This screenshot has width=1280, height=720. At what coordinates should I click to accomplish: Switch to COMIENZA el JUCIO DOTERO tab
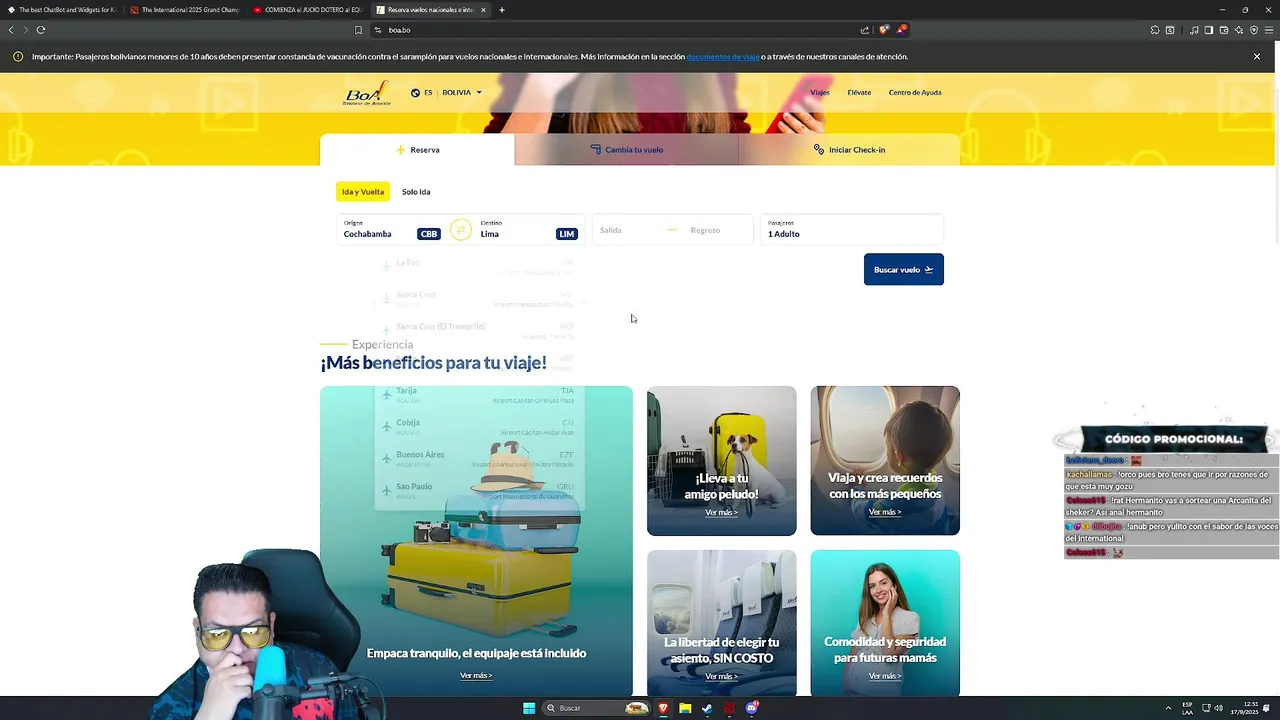(308, 10)
